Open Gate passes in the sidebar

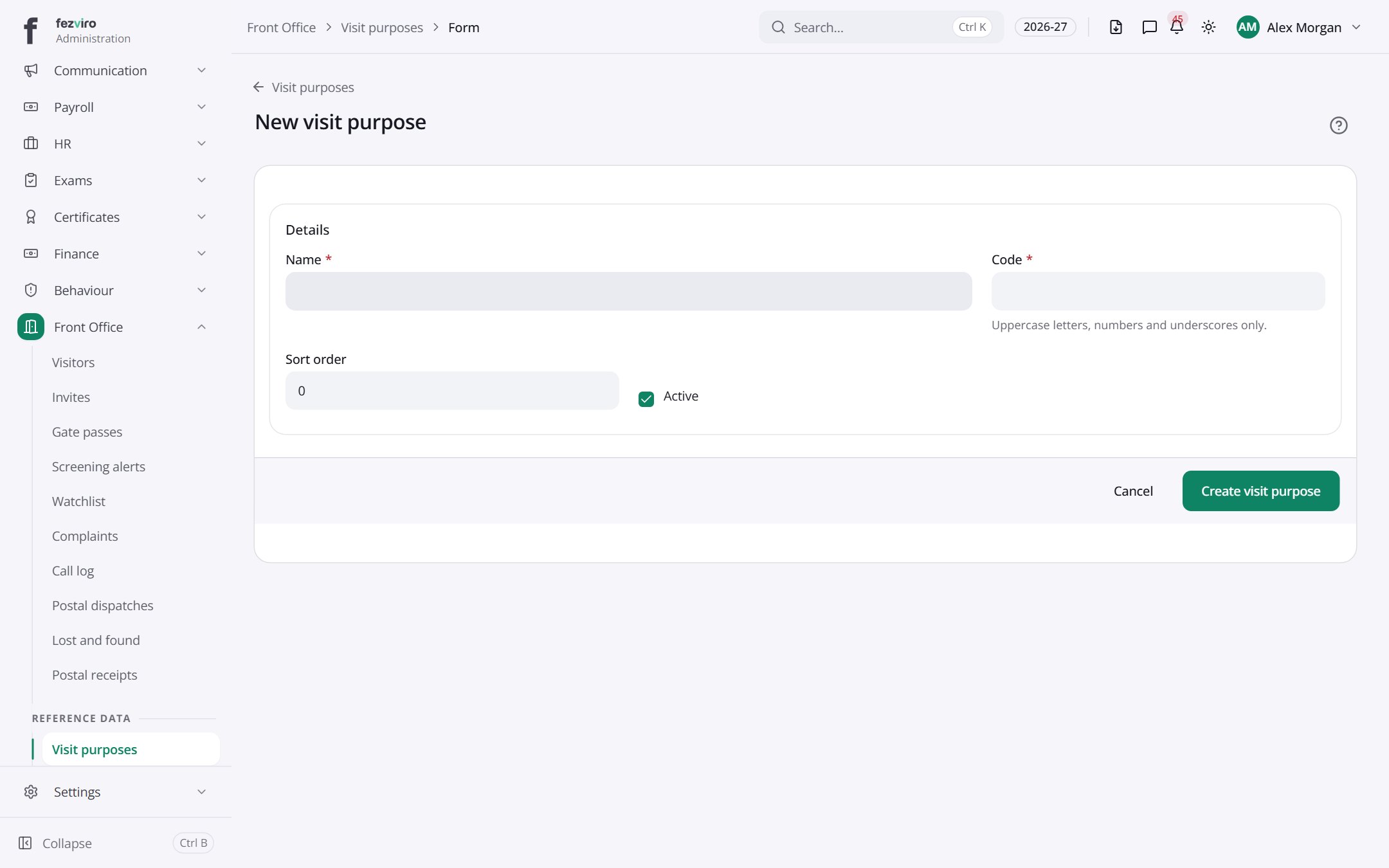coord(87,432)
